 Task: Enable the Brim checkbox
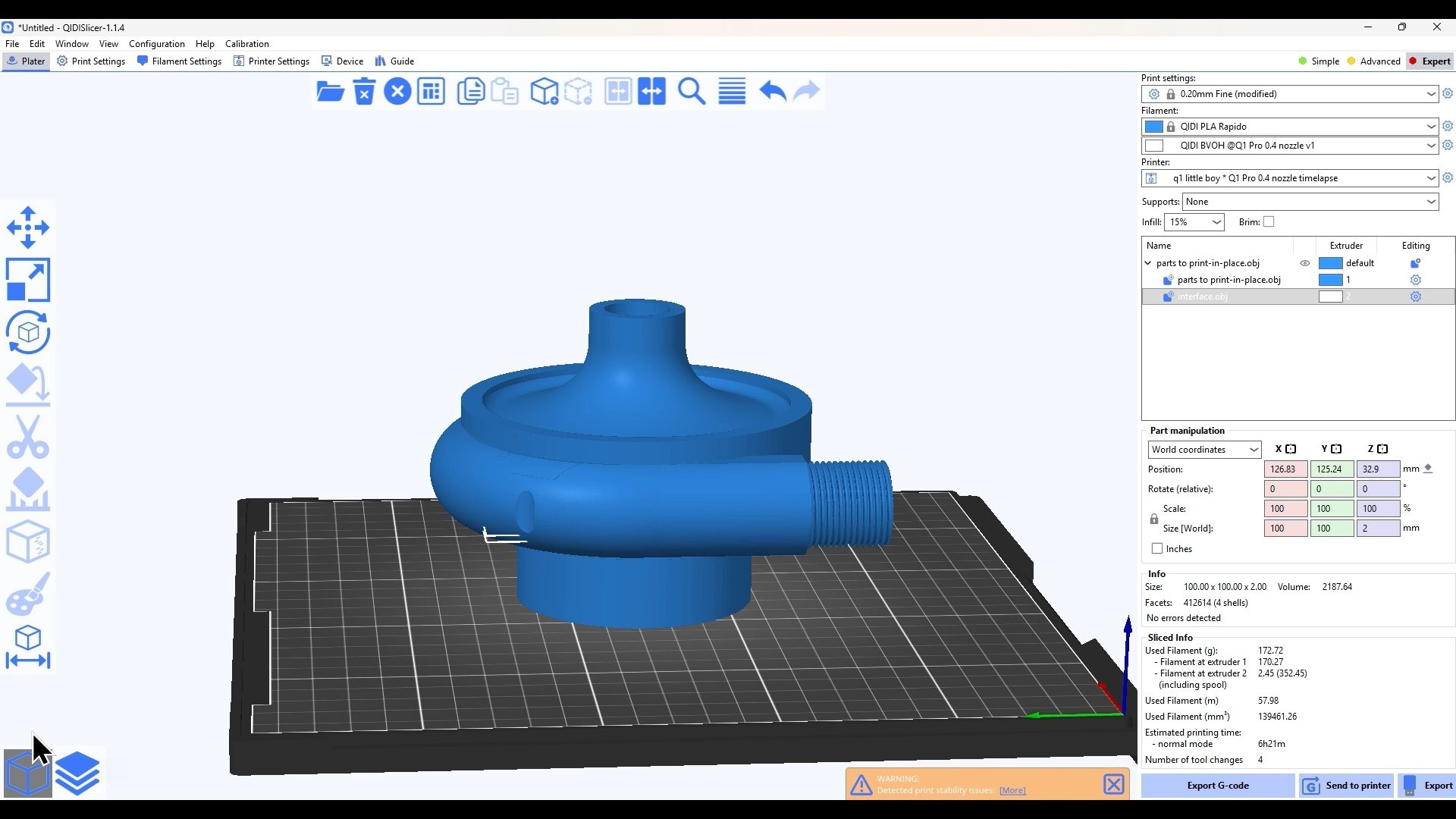(x=1269, y=222)
